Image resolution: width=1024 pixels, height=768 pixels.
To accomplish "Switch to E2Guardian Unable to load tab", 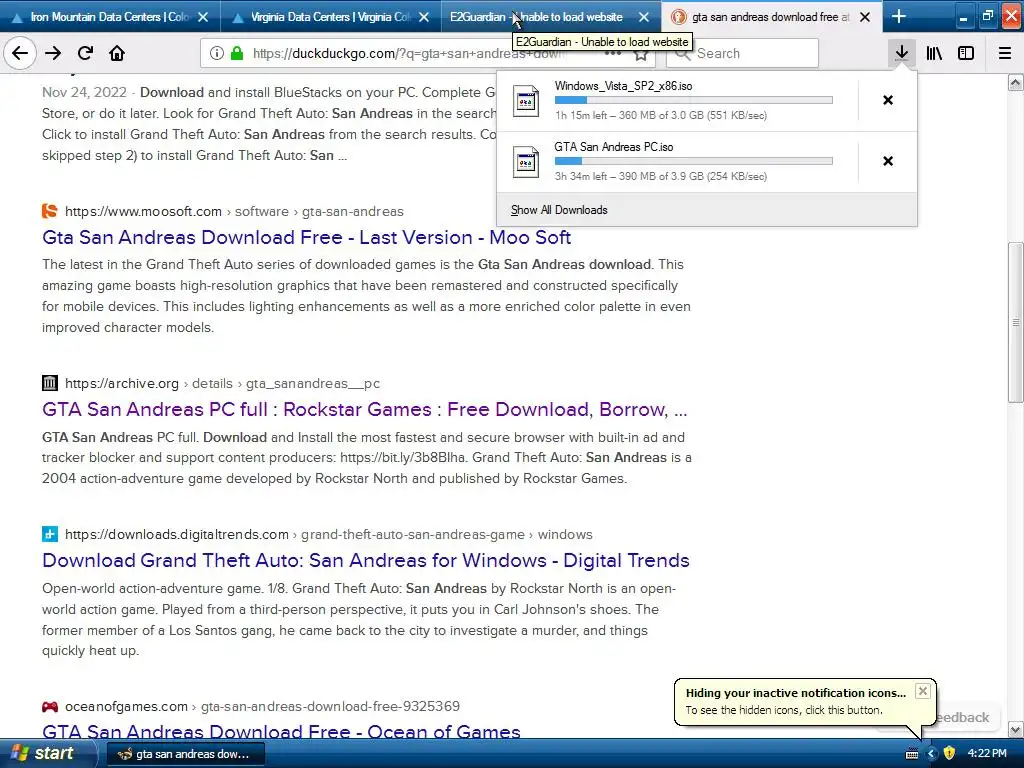I will coord(550,17).
